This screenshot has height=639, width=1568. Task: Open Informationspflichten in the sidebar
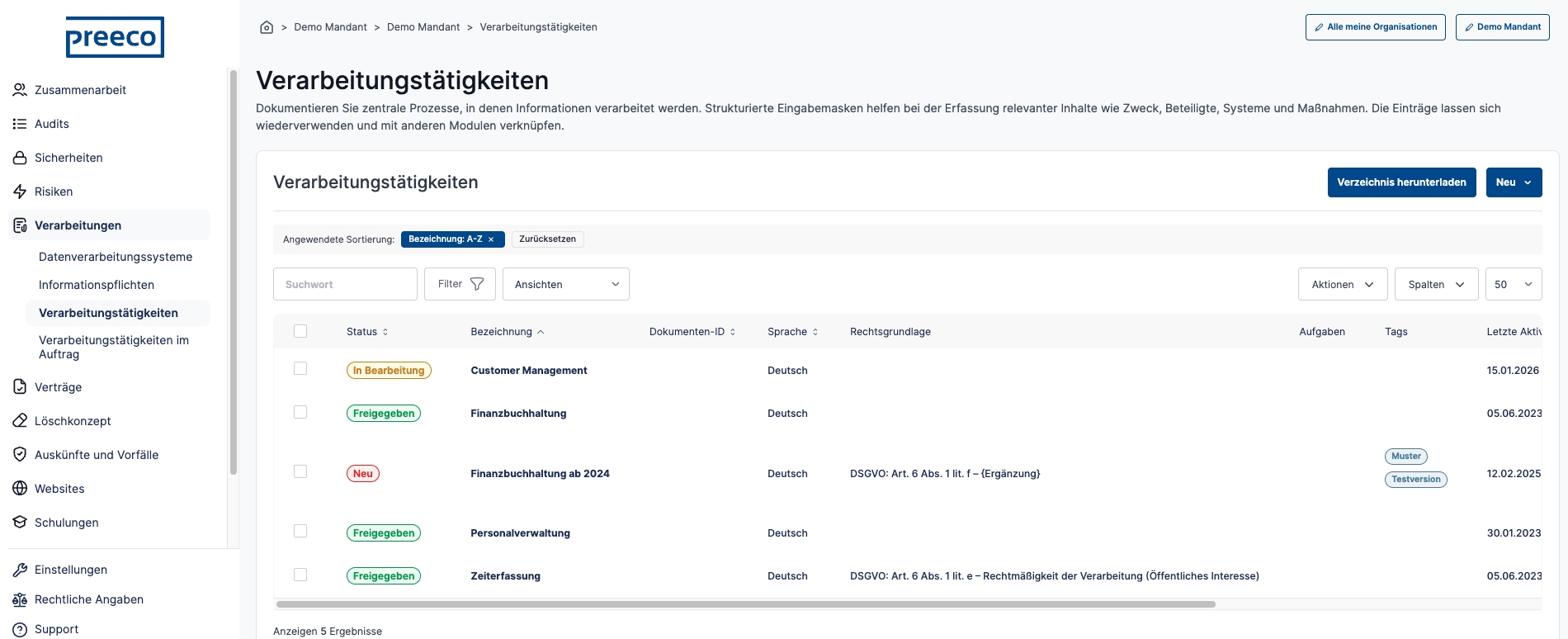[97, 285]
